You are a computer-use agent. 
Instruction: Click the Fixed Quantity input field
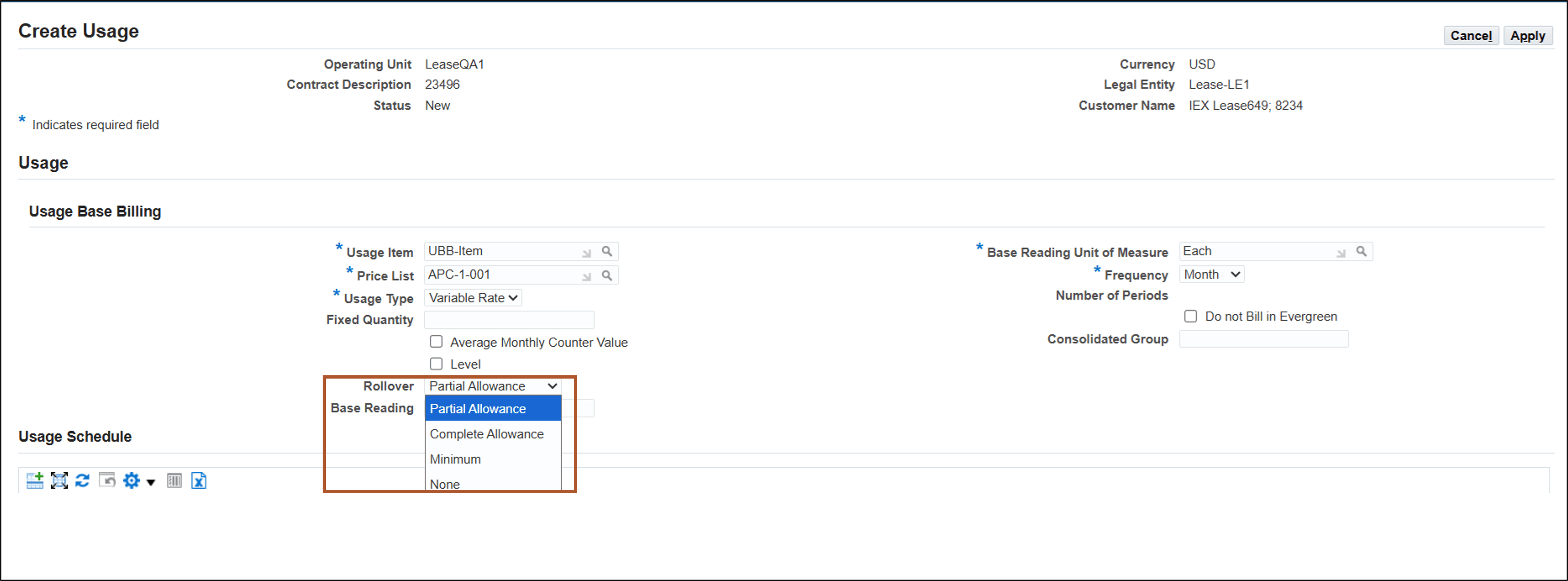pyautogui.click(x=509, y=319)
